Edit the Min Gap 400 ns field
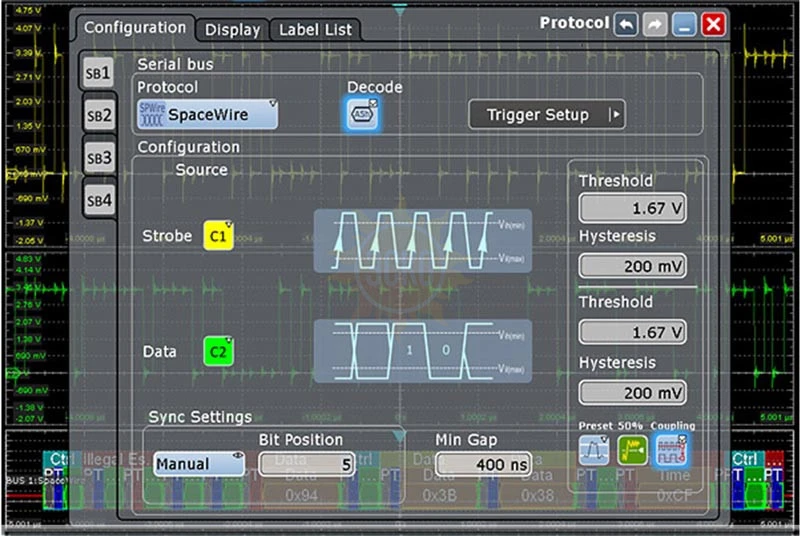This screenshot has height=536, width=800. [483, 464]
